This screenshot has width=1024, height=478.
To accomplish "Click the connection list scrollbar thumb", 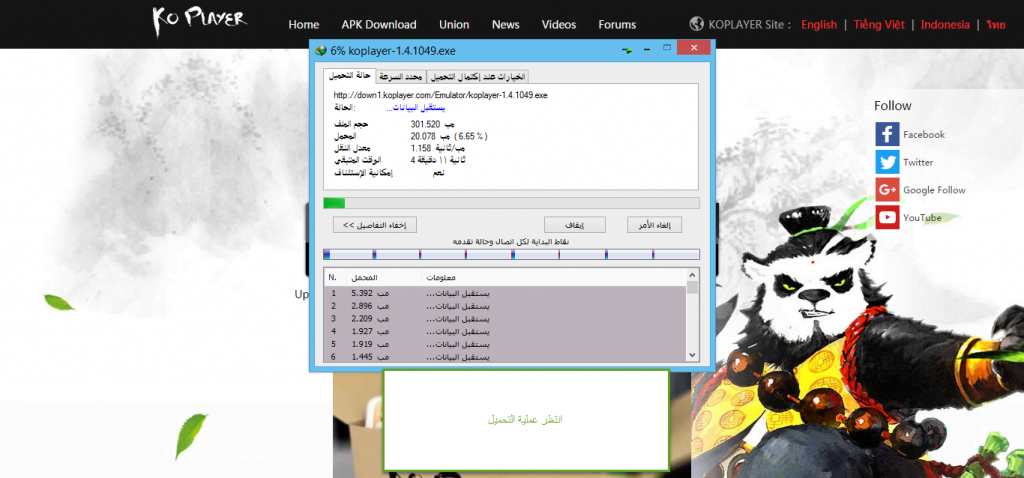I will [x=692, y=288].
